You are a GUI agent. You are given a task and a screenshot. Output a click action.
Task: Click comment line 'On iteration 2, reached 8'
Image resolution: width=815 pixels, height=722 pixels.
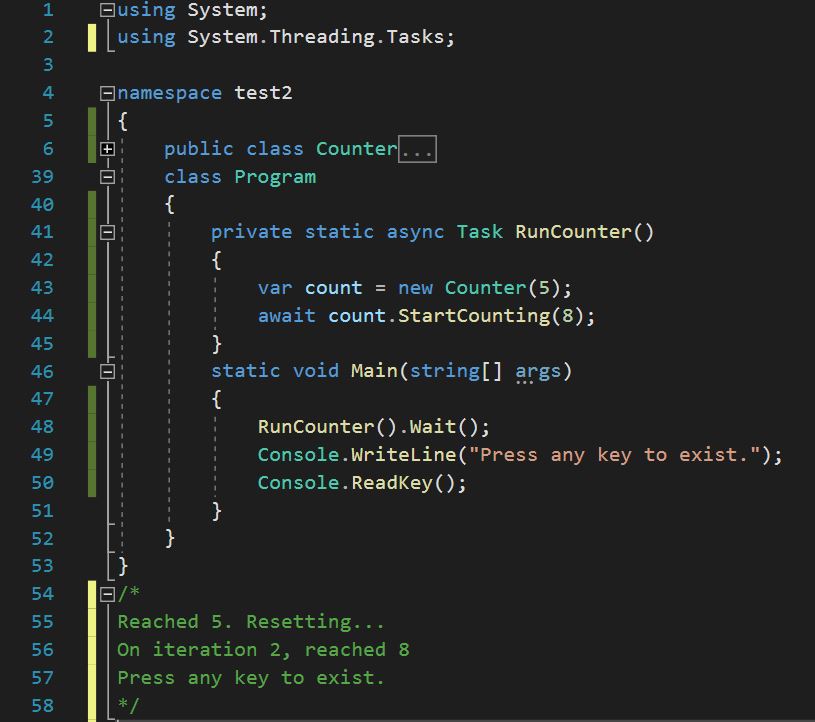[264, 650]
